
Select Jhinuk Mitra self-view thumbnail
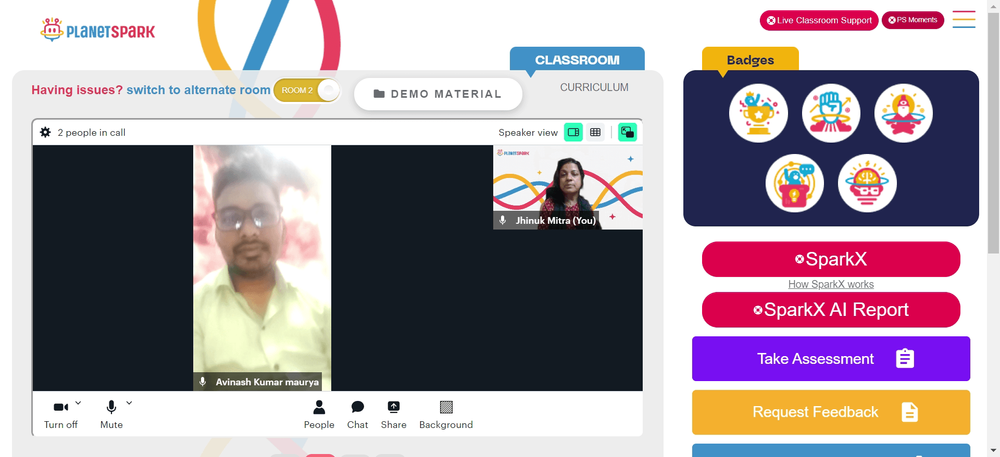(x=568, y=187)
